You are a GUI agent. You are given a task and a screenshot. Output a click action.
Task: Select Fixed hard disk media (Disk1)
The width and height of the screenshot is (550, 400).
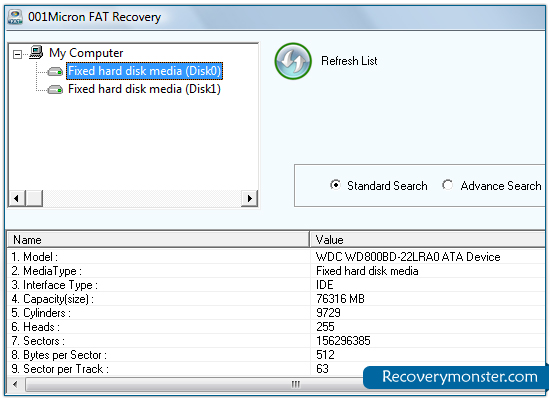tap(144, 89)
